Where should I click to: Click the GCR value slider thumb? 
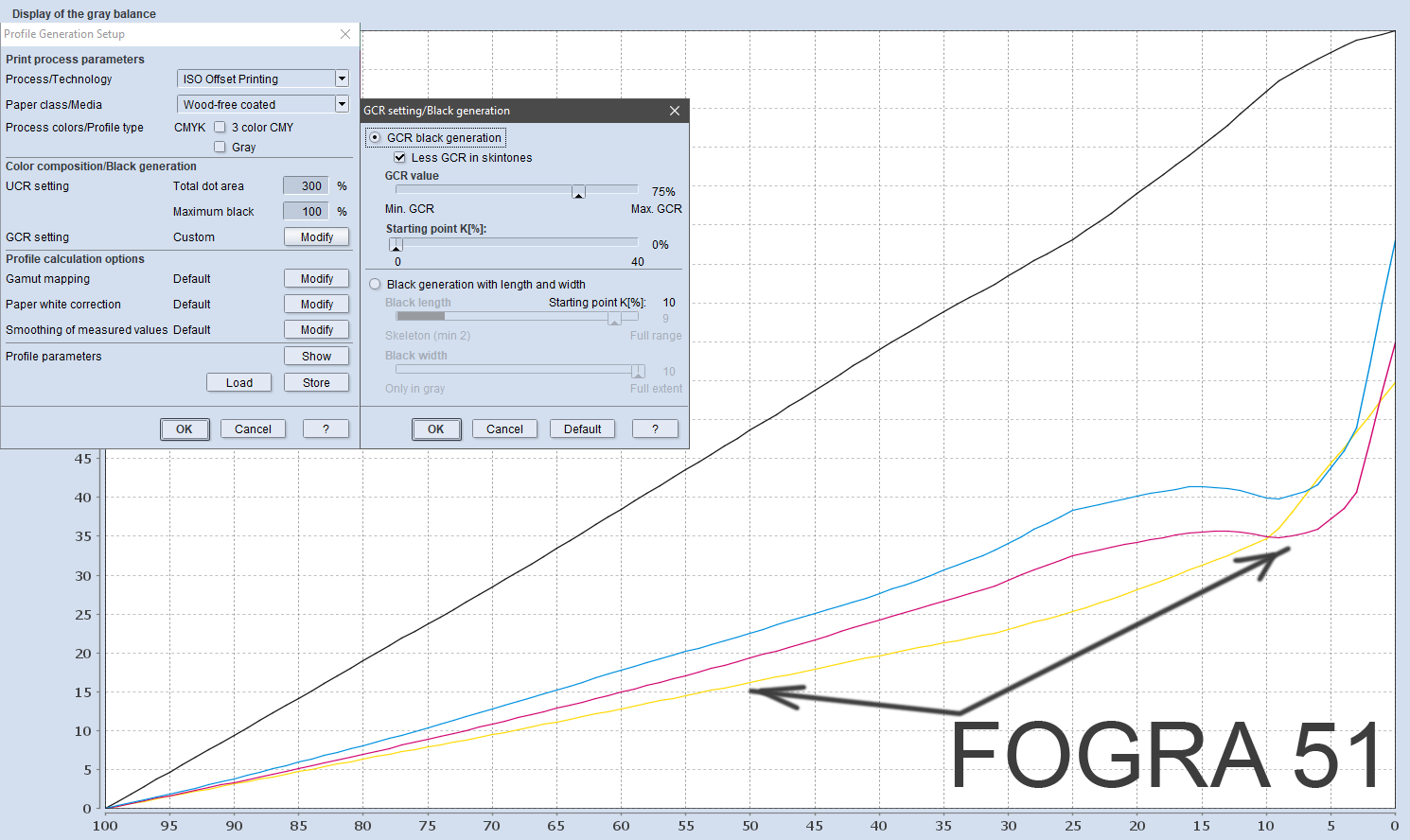coord(578,192)
